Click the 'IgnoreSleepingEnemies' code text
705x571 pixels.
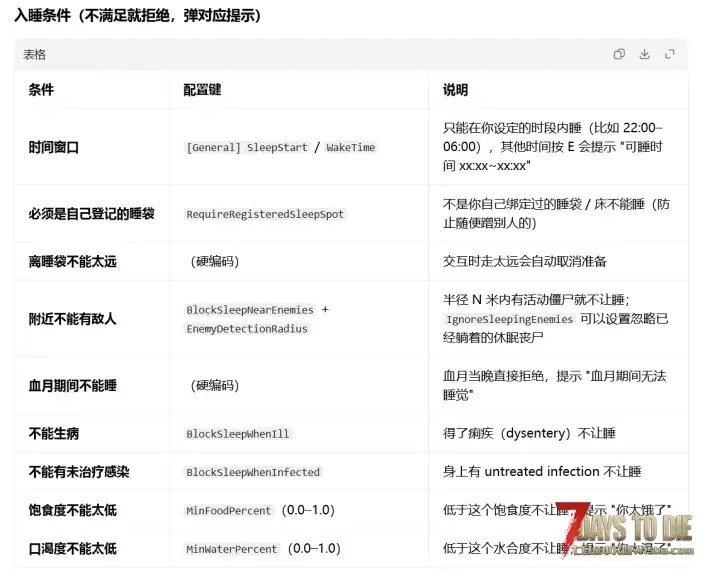pos(509,319)
